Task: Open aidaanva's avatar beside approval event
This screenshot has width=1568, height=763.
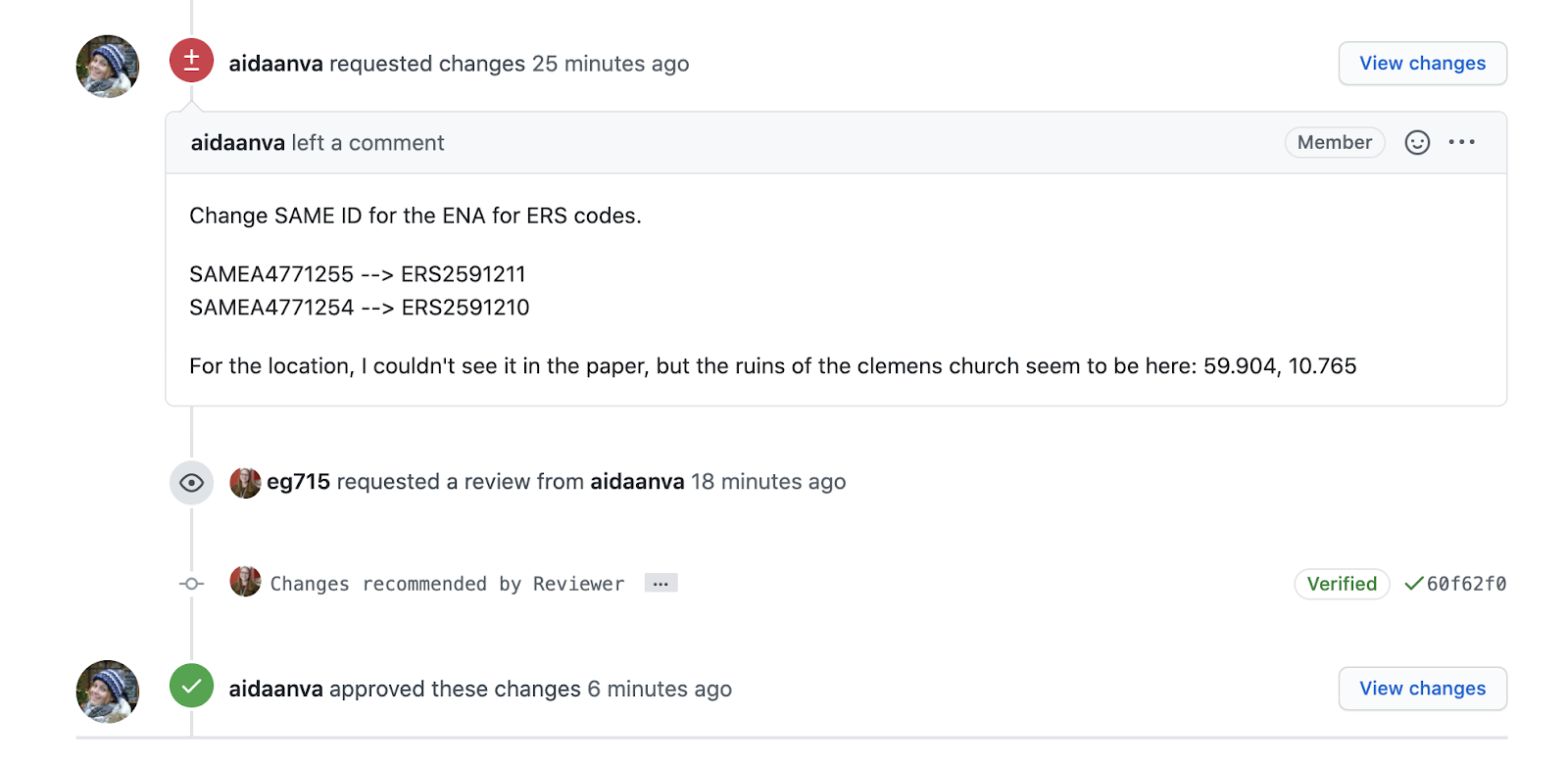Action: point(108,691)
